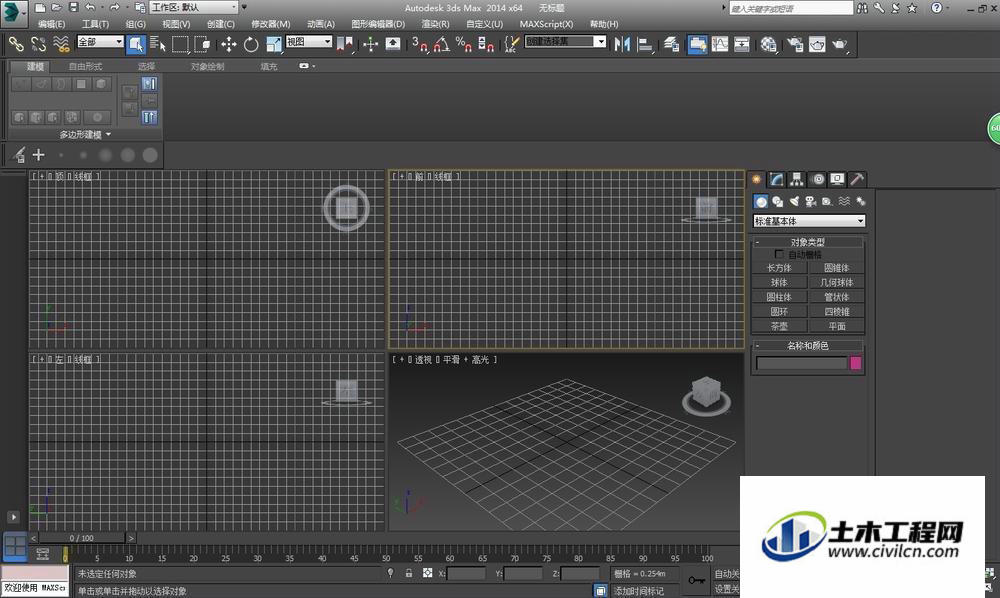Select the Systems category icon
The width and height of the screenshot is (1000, 598).
[x=860, y=201]
